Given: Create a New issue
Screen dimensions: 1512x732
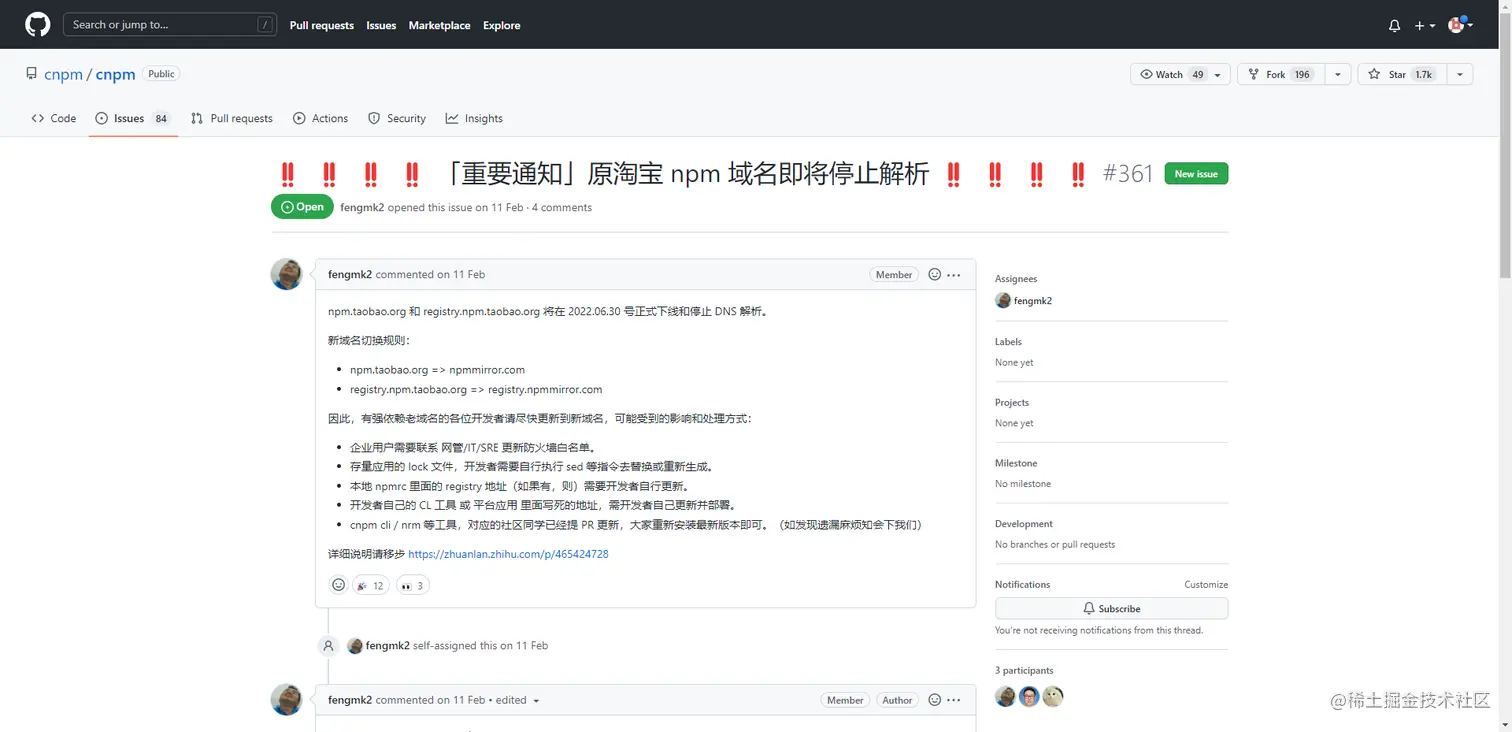Looking at the screenshot, I should [x=1196, y=174].
